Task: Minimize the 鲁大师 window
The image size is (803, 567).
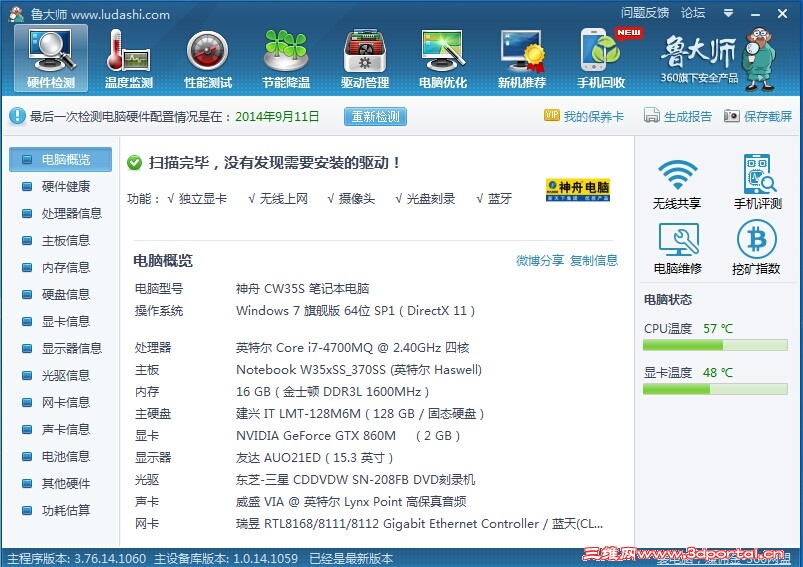Action: pyautogui.click(x=755, y=14)
